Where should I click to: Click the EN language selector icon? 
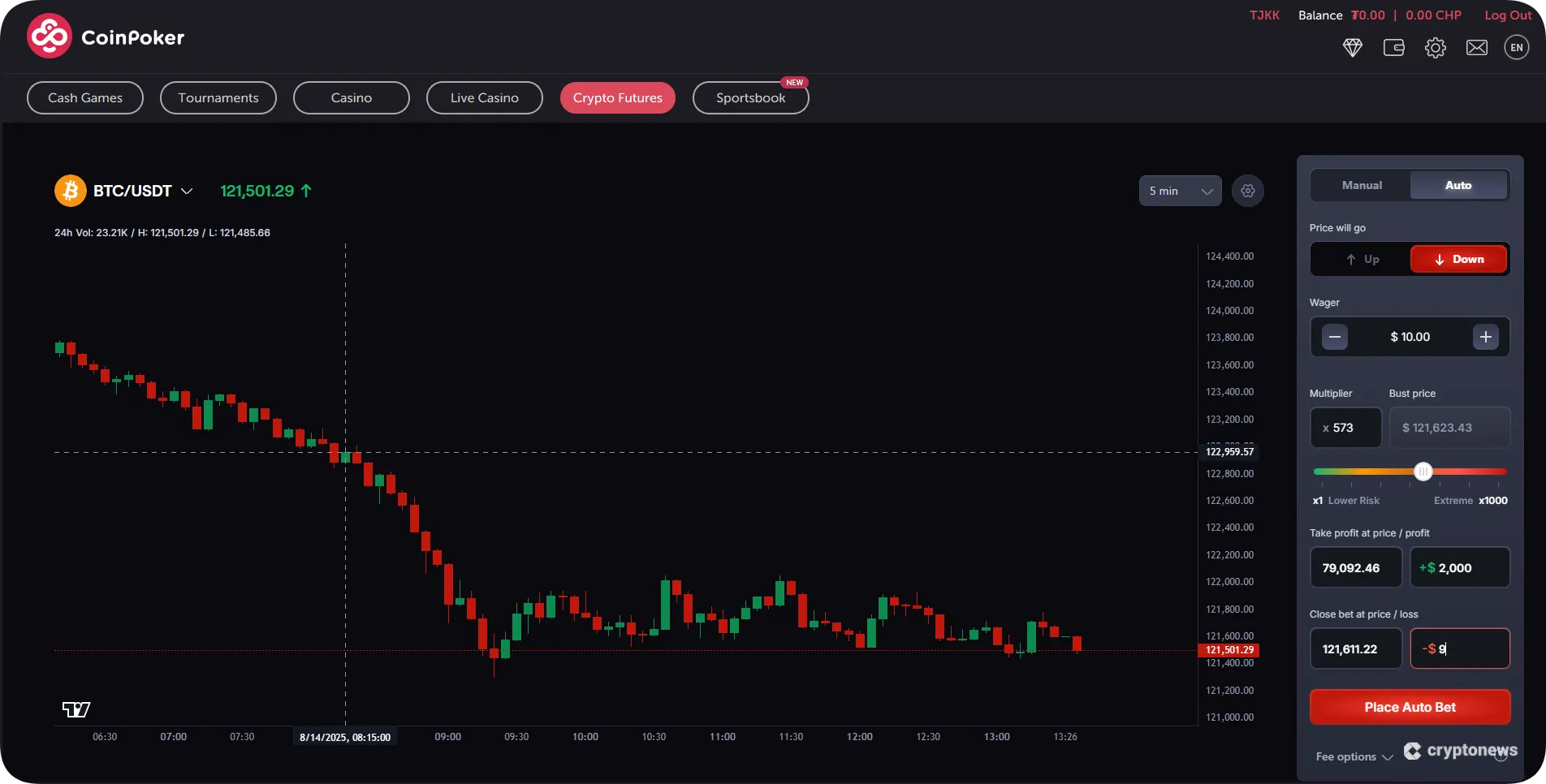(1517, 47)
